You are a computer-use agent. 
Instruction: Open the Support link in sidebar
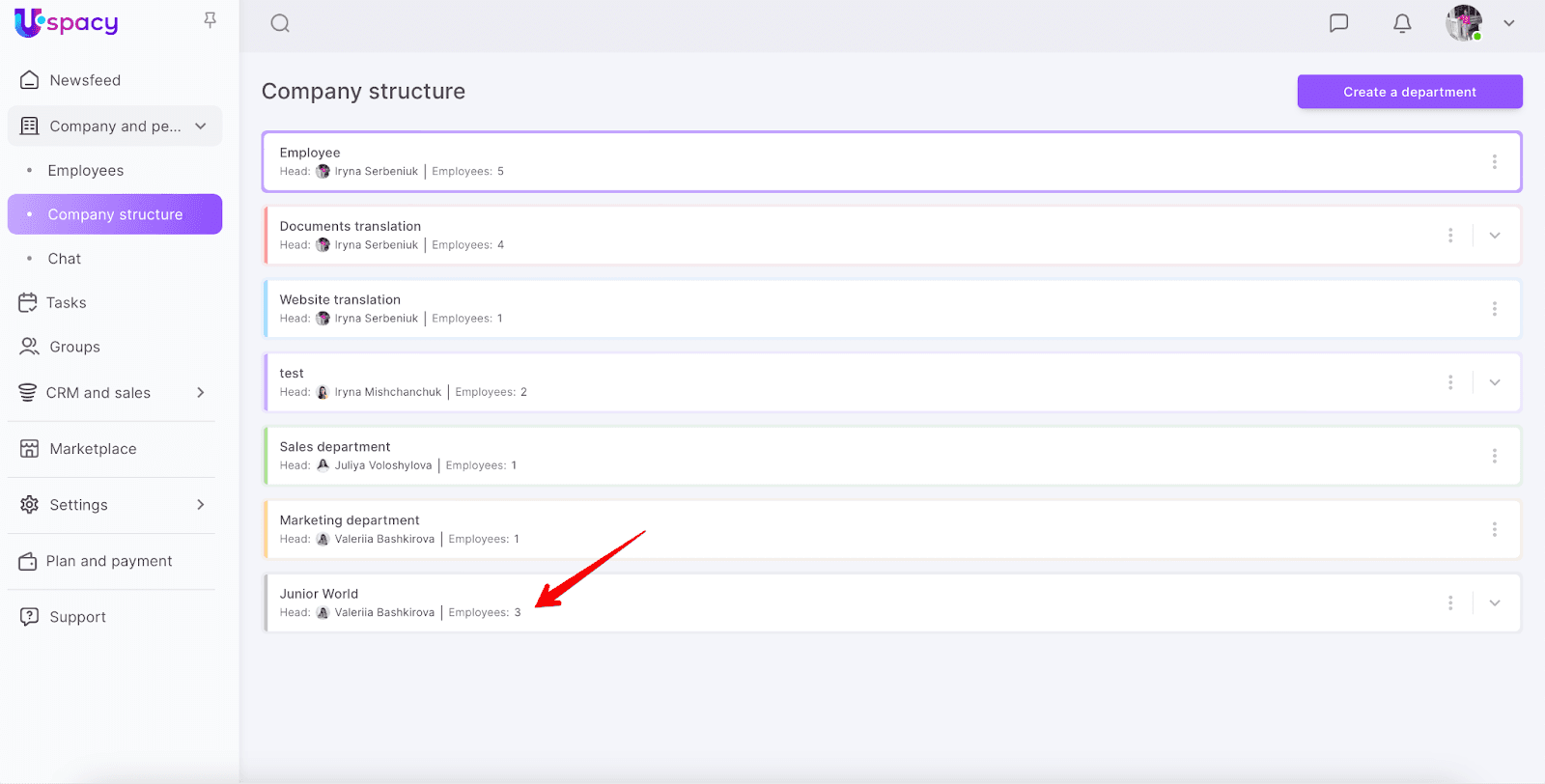[x=77, y=617]
